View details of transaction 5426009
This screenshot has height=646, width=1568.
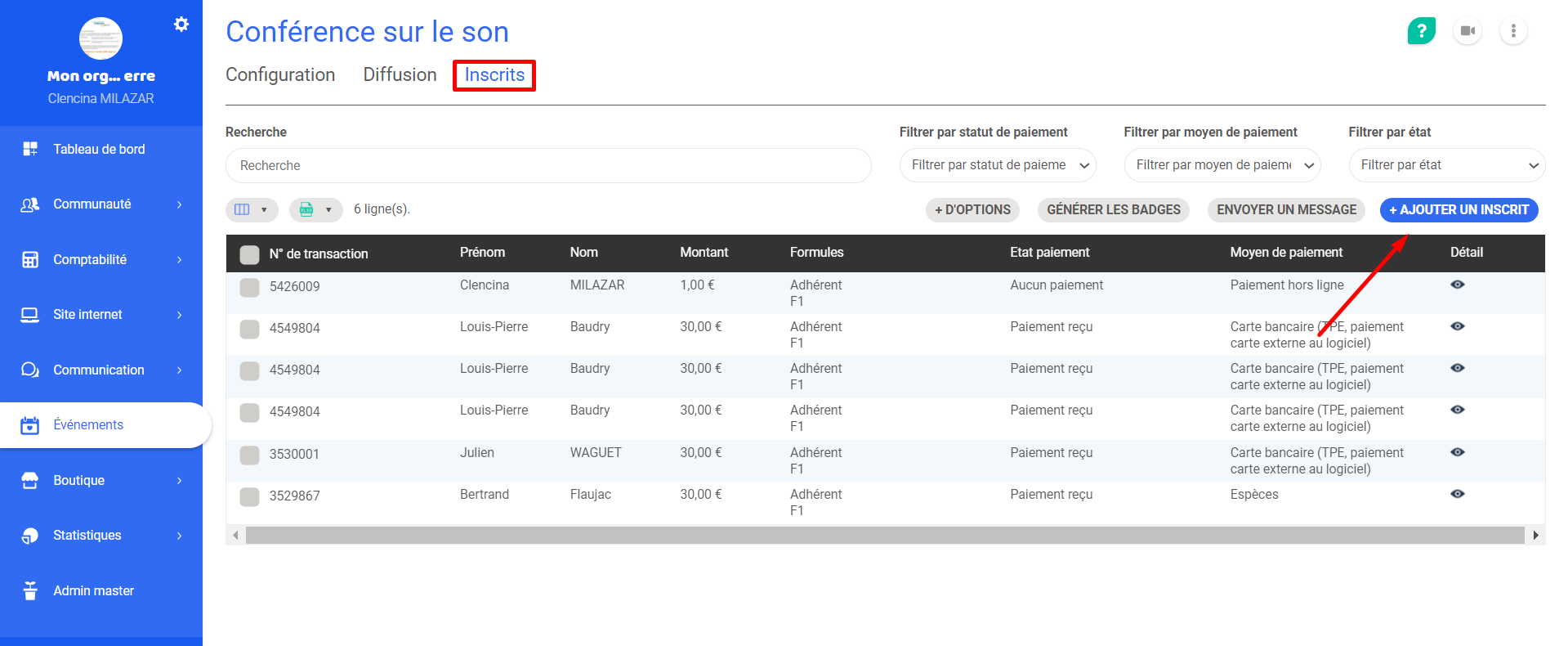pos(1457,285)
